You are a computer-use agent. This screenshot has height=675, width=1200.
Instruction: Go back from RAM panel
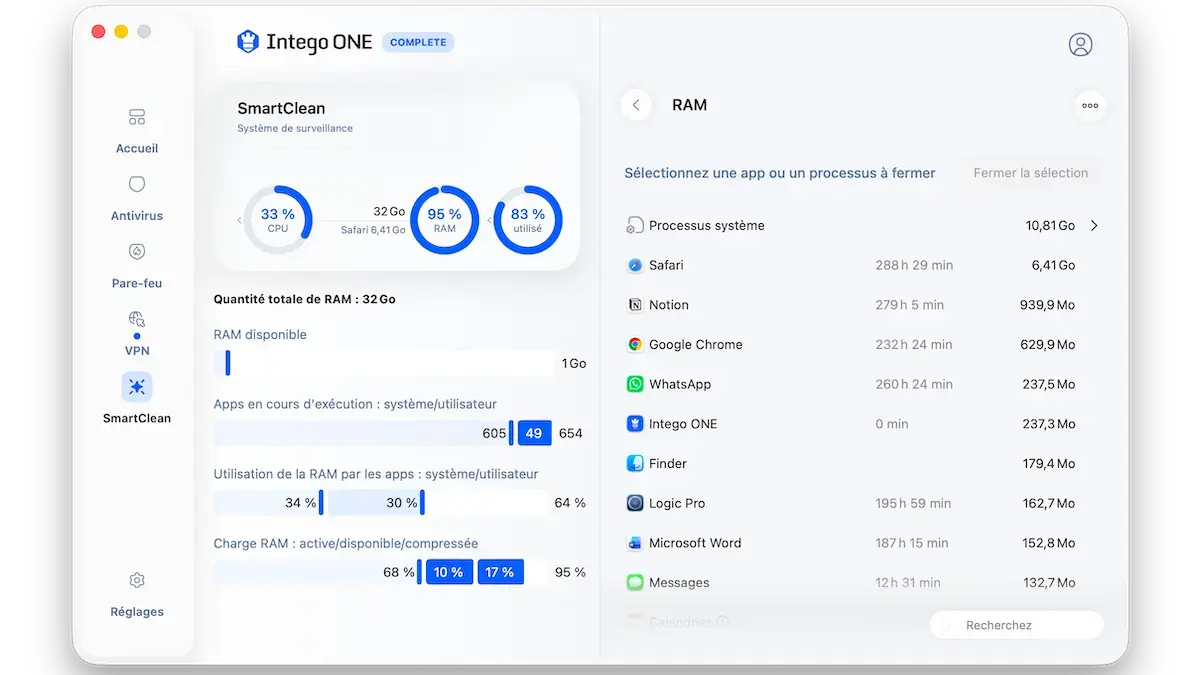click(636, 105)
